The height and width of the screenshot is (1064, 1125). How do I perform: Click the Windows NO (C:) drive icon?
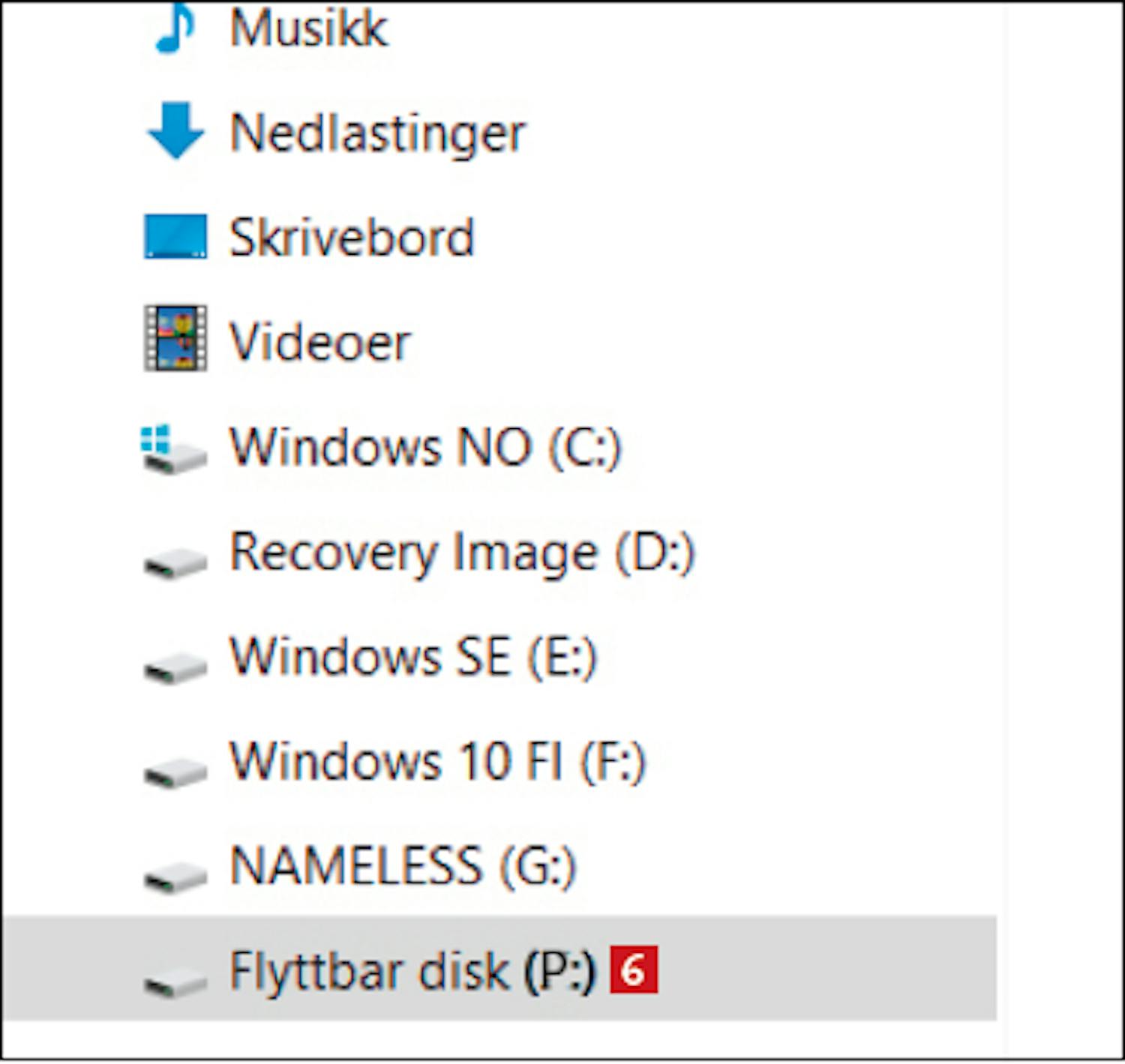(174, 450)
